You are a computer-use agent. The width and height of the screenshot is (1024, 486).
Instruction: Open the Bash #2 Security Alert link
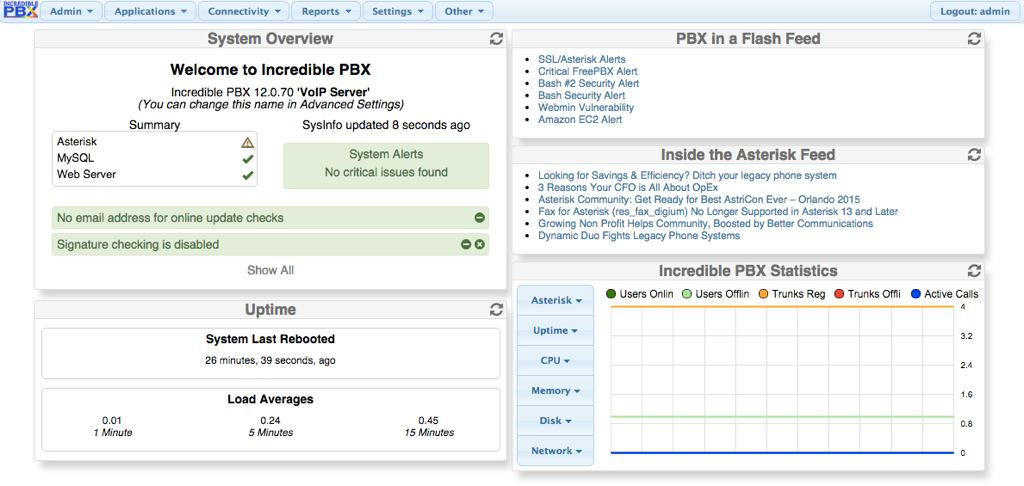(588, 83)
